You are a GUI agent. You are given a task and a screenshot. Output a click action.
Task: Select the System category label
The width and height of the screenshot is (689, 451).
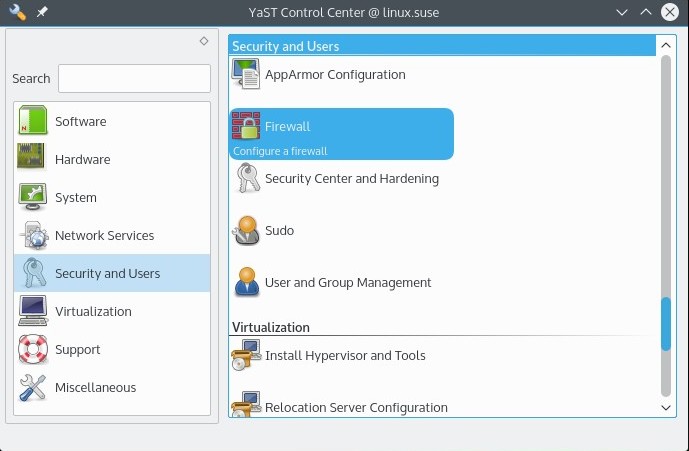point(76,197)
